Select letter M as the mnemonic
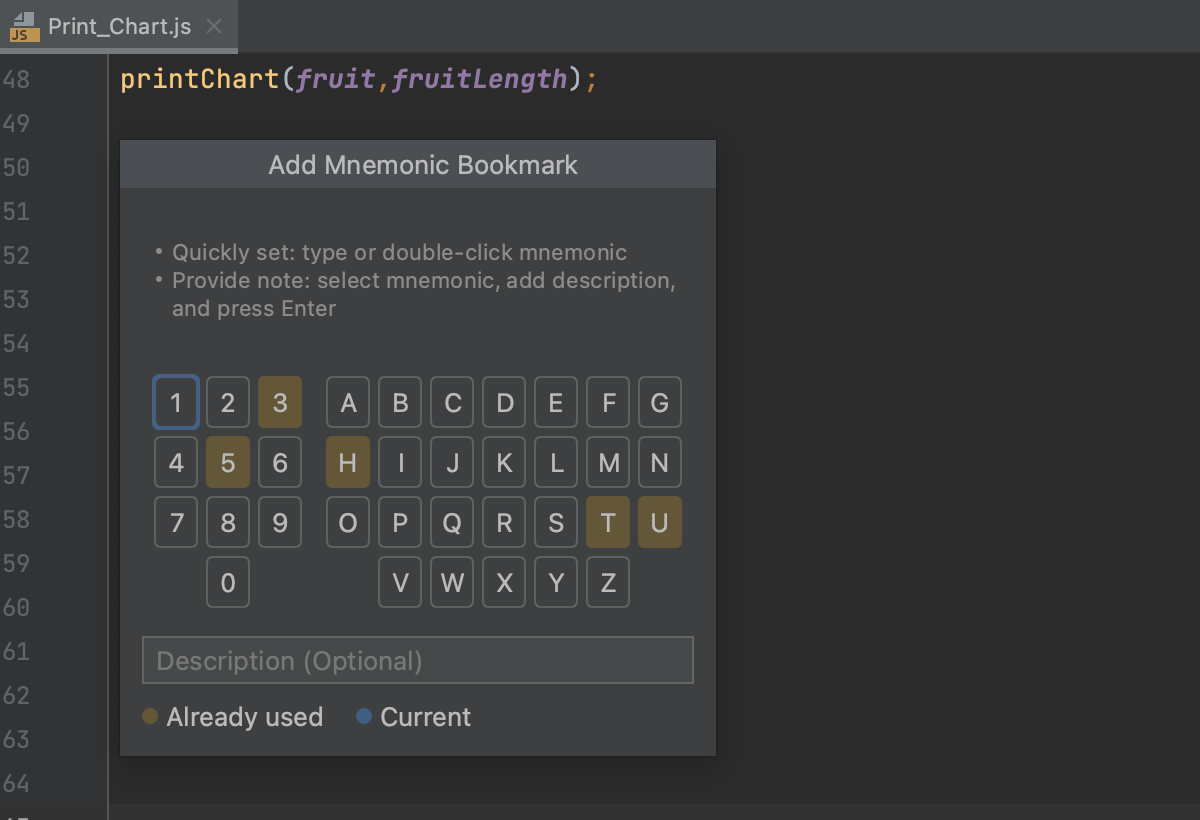Viewport: 1200px width, 820px height. pos(608,462)
